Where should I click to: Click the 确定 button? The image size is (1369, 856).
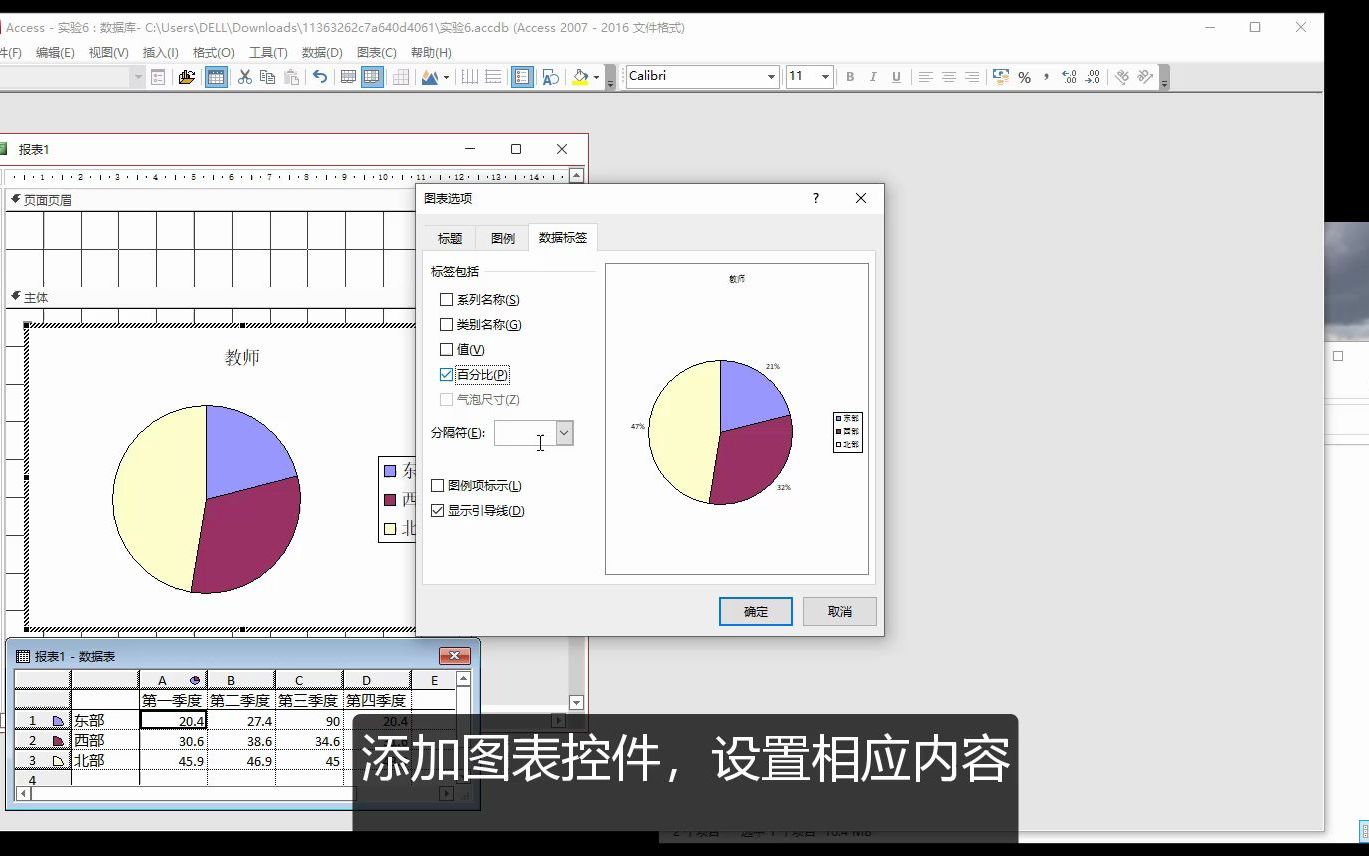pos(756,612)
